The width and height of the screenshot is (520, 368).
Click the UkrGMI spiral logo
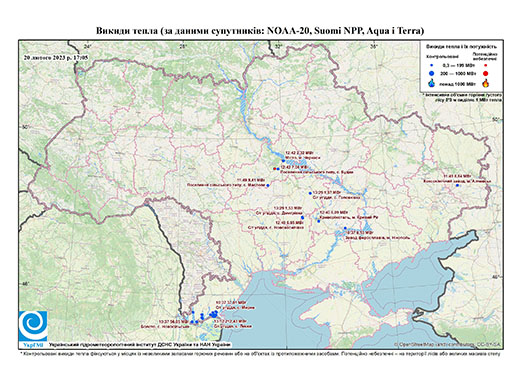tap(33, 327)
